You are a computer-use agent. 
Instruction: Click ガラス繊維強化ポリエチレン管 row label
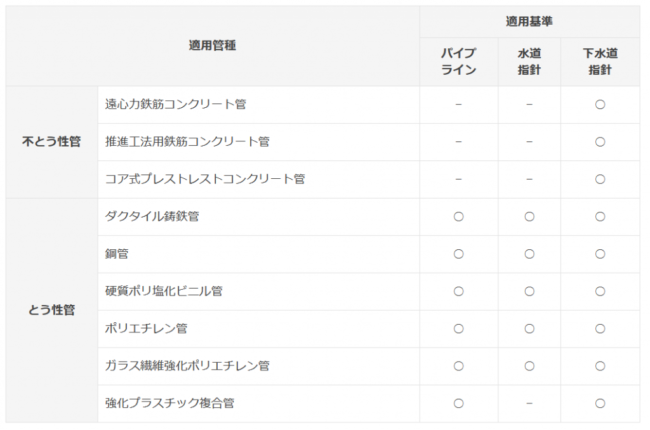tap(187, 366)
